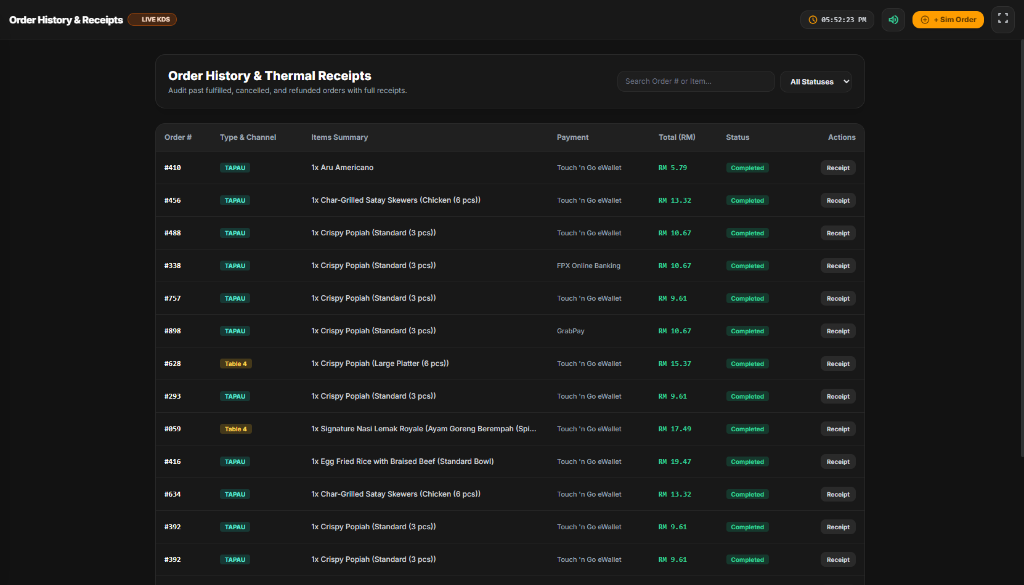
Task: Click the TAPAU tag on order #338
Action: (235, 266)
